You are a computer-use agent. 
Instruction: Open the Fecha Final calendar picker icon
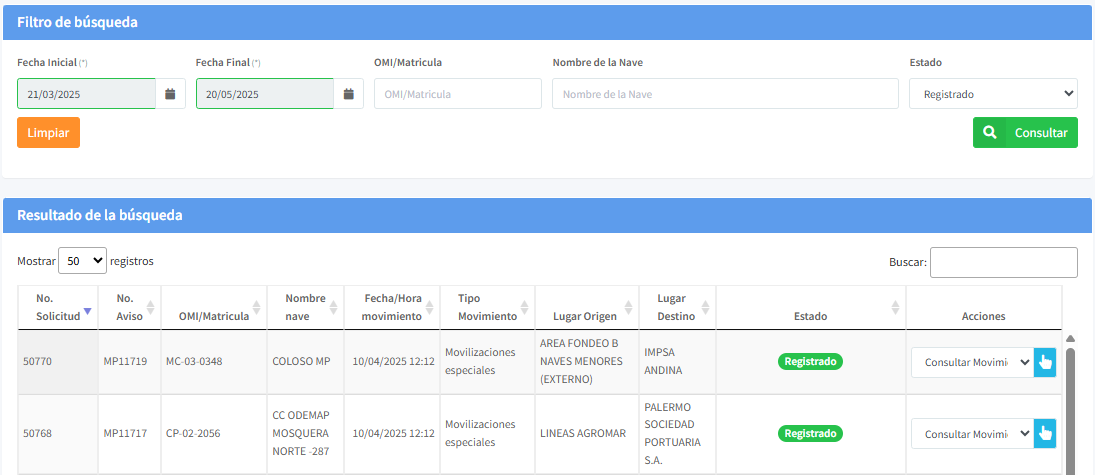click(x=348, y=94)
